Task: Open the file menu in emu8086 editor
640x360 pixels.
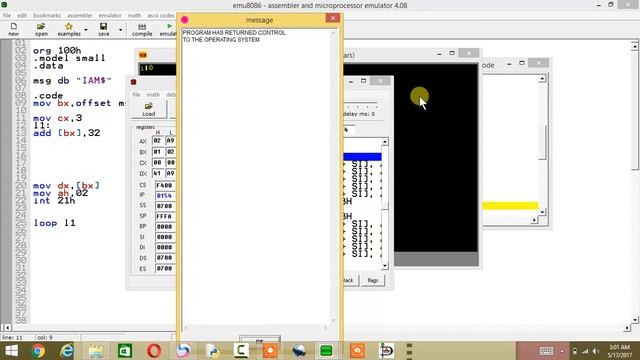Action: 7,15
